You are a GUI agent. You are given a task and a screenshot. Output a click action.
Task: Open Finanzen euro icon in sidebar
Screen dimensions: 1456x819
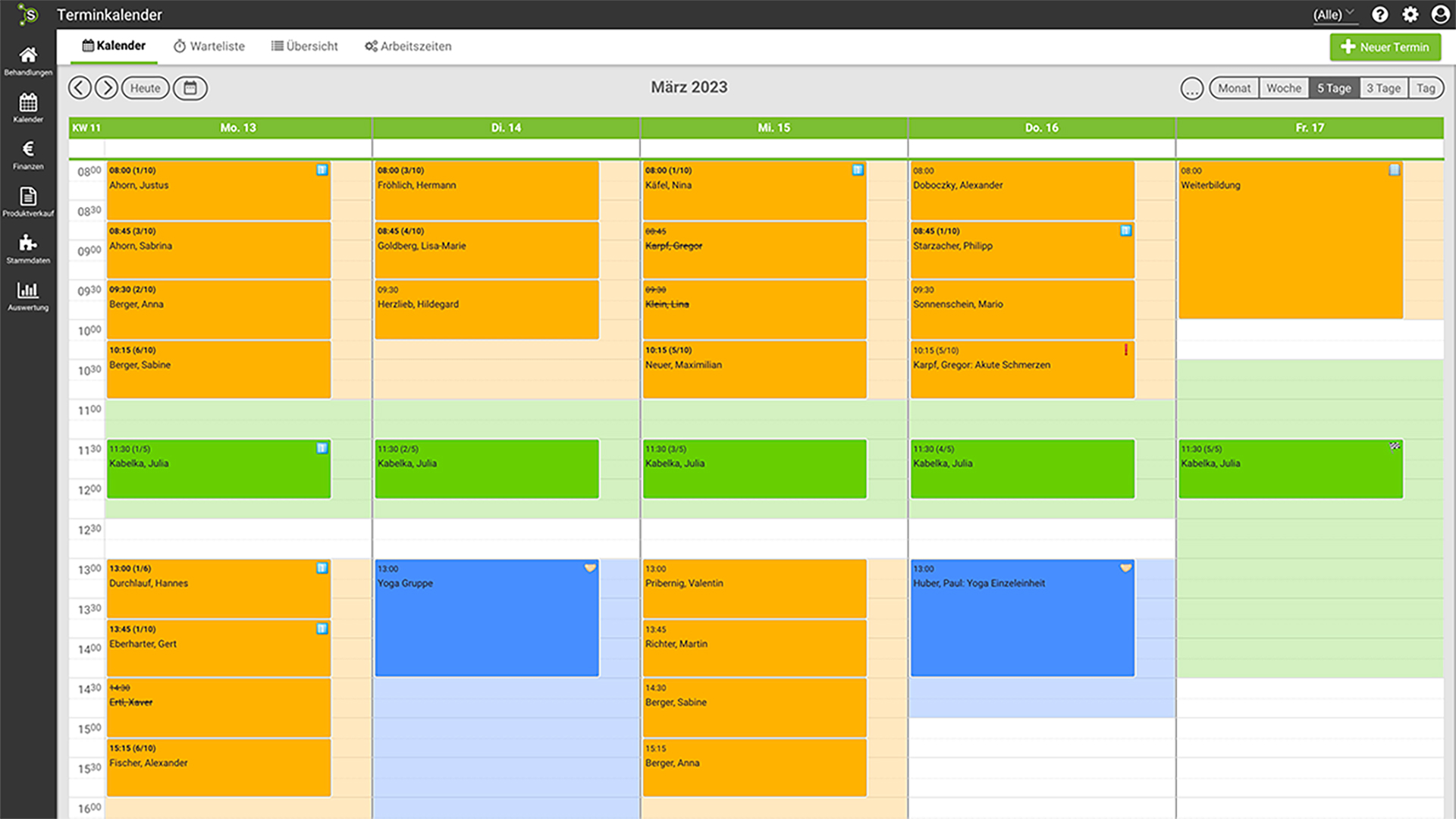click(x=28, y=153)
